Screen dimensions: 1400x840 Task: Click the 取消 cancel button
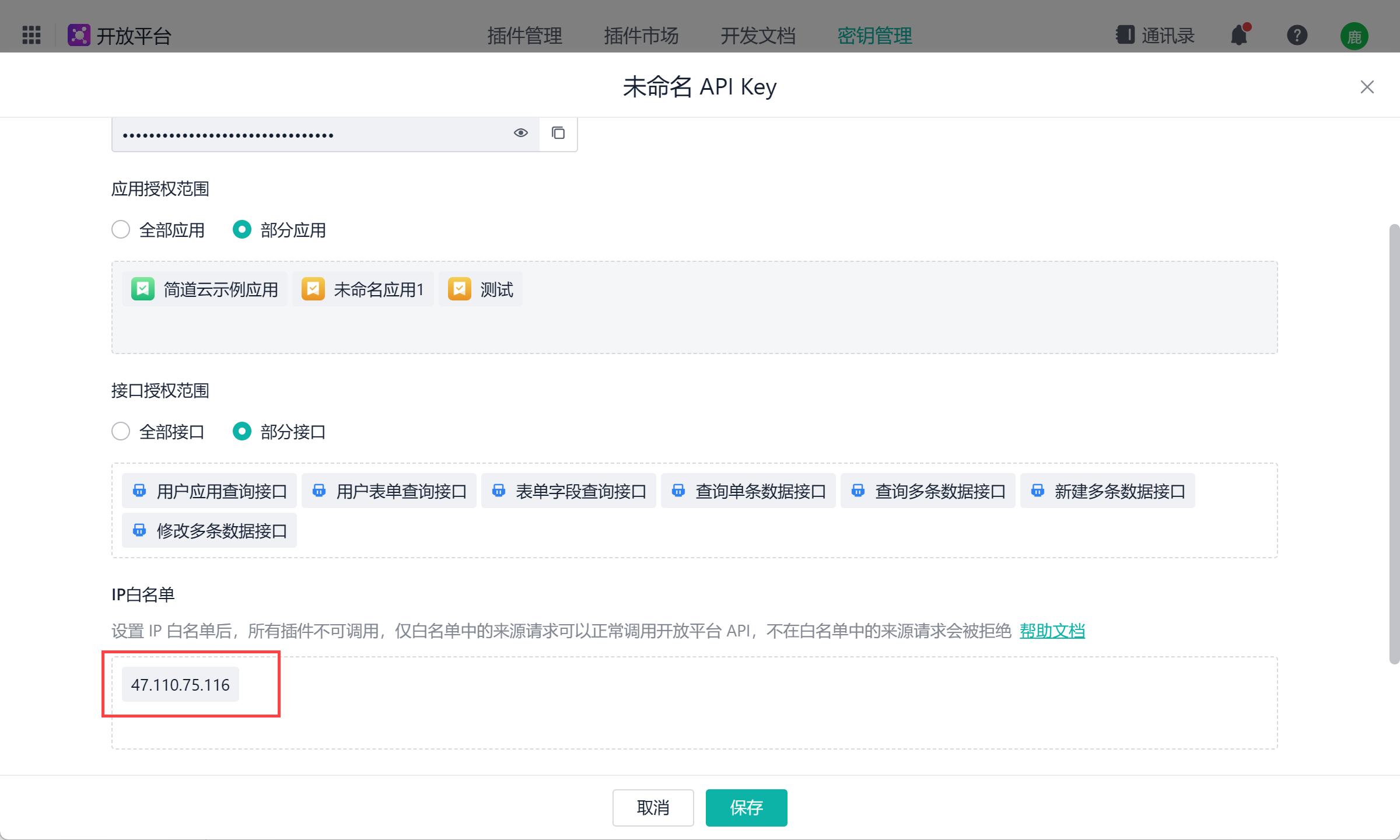pyautogui.click(x=653, y=807)
